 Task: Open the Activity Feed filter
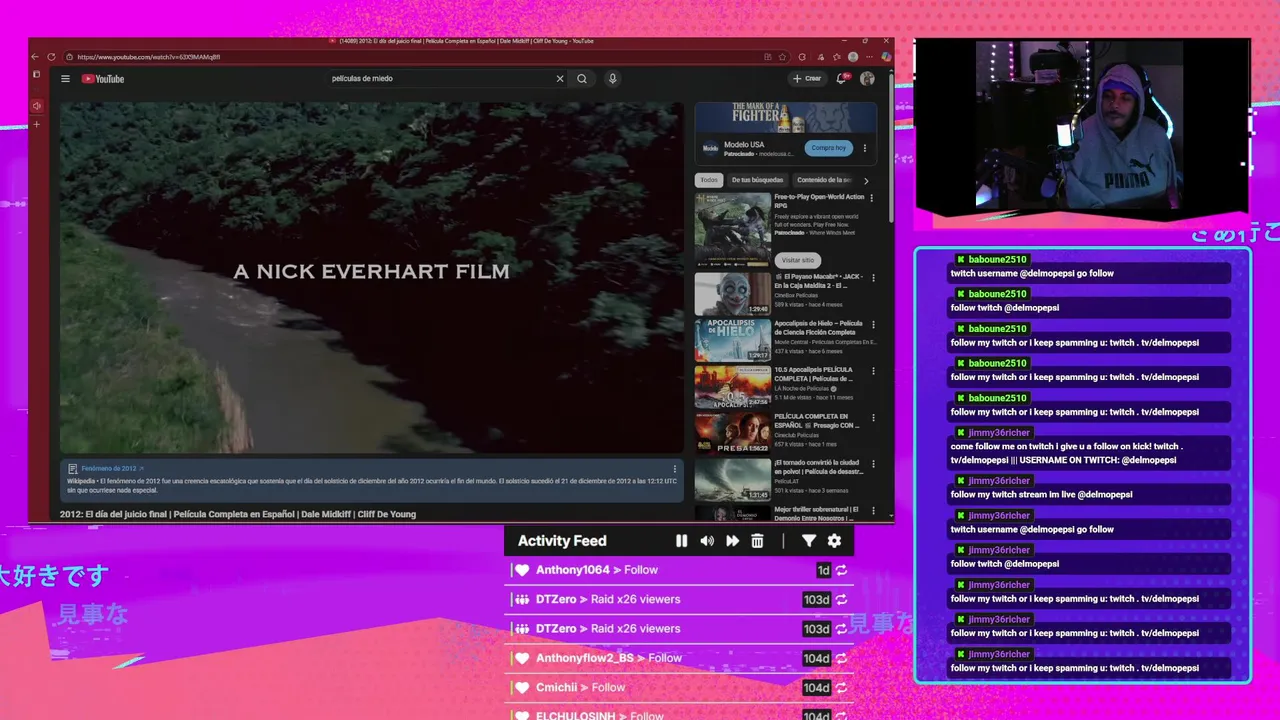pos(808,541)
